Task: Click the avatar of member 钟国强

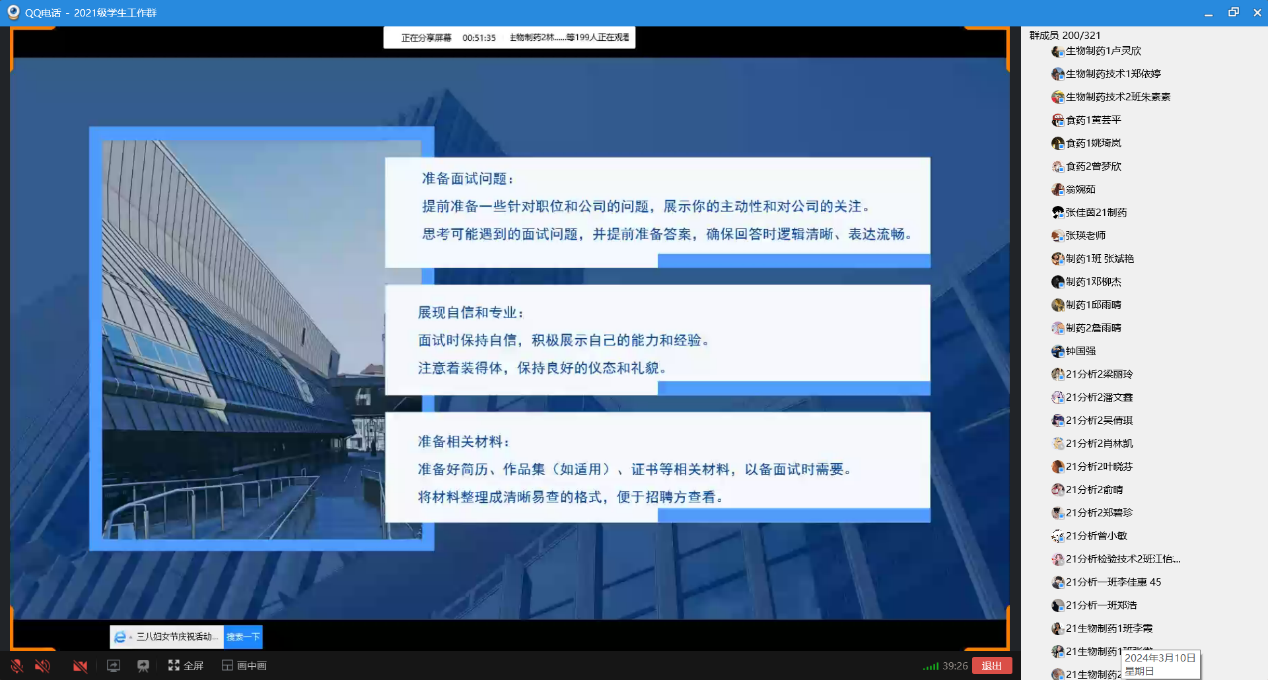Action: [x=1058, y=351]
